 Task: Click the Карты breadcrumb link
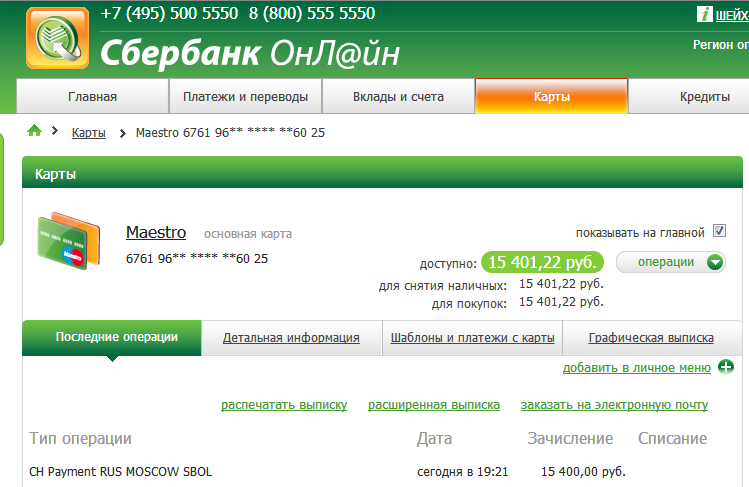[88, 133]
